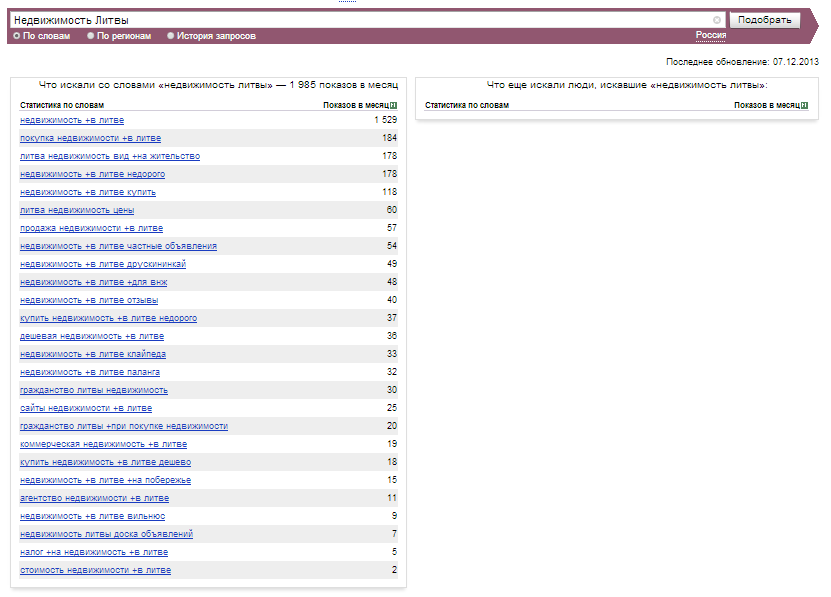Open link 'недвижимость +в литве +для внж'
The height and width of the screenshot is (597, 831).
(x=94, y=283)
